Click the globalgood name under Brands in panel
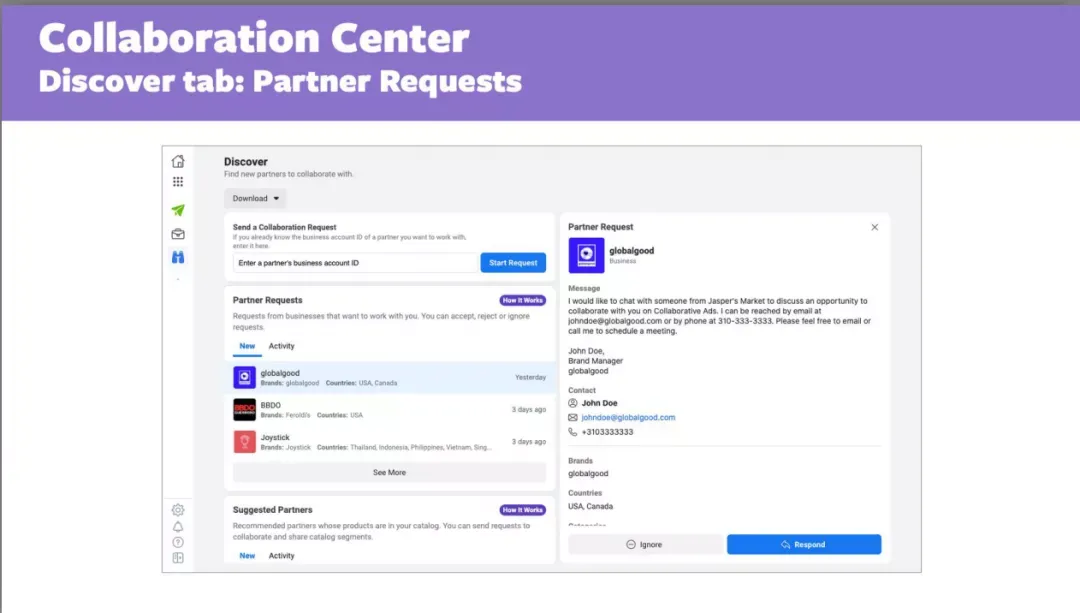The width and height of the screenshot is (1080, 613). (588, 474)
